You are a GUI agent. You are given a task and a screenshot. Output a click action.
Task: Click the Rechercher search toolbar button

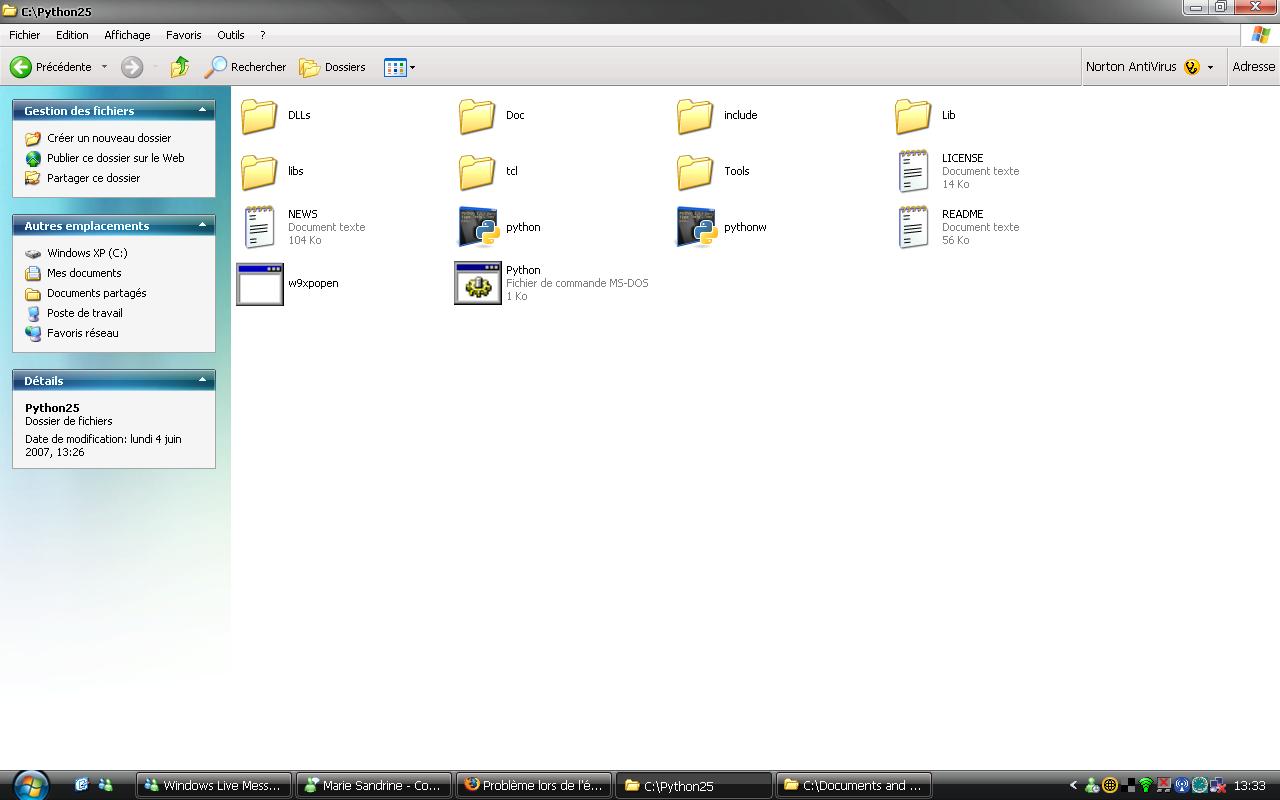coord(246,67)
